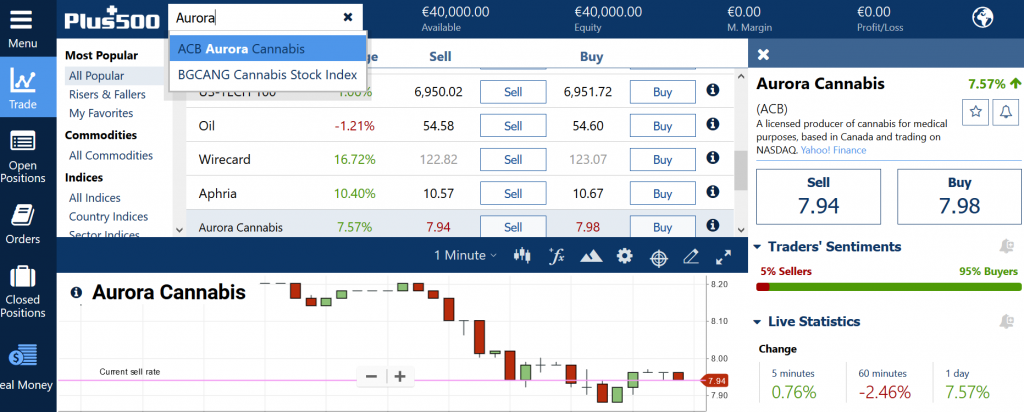The height and width of the screenshot is (412, 1024).
Task: Click Sell button in Oil row
Action: coord(513,126)
